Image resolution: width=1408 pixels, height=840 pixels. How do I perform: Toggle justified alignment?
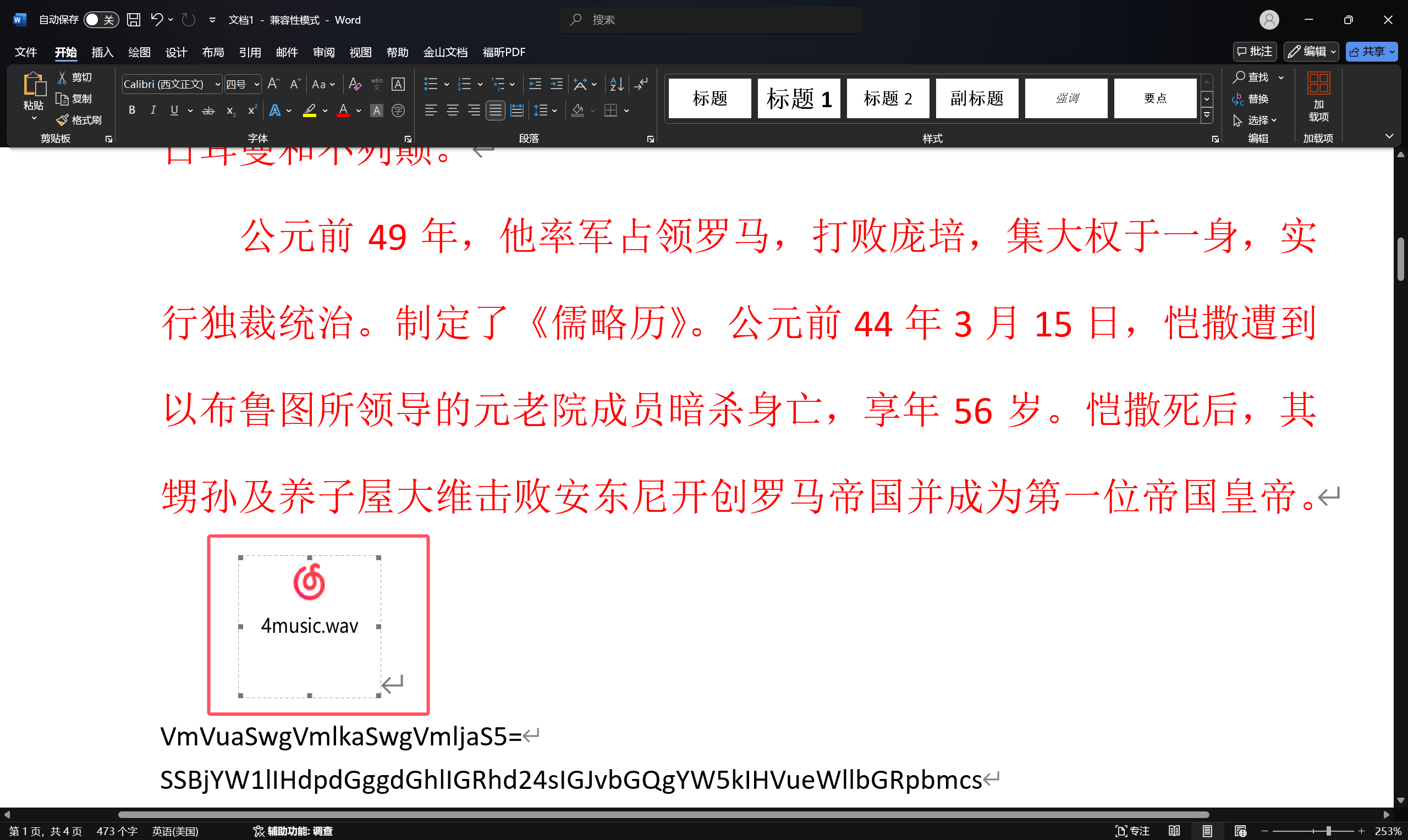click(x=496, y=110)
